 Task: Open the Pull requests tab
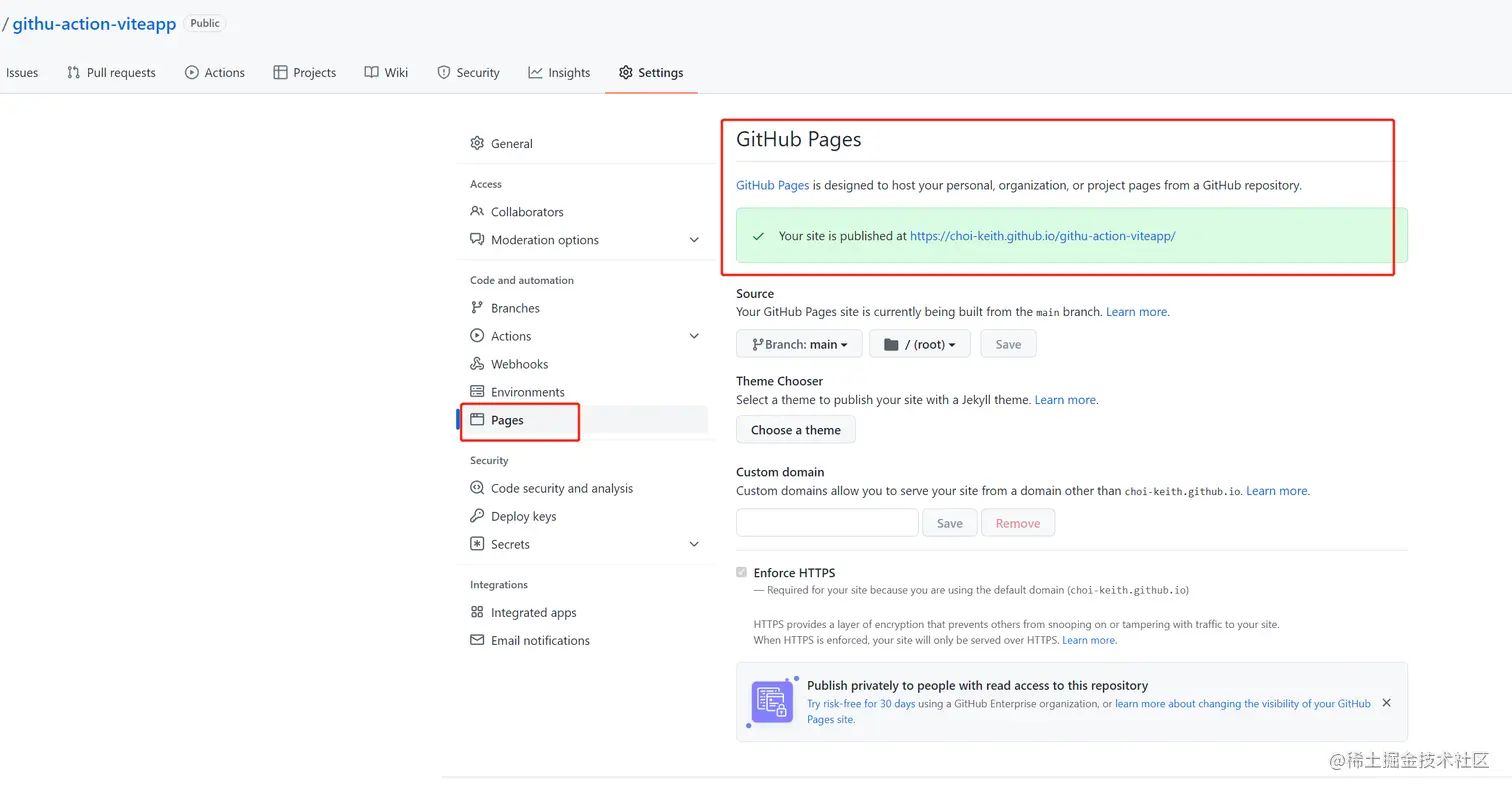(111, 72)
